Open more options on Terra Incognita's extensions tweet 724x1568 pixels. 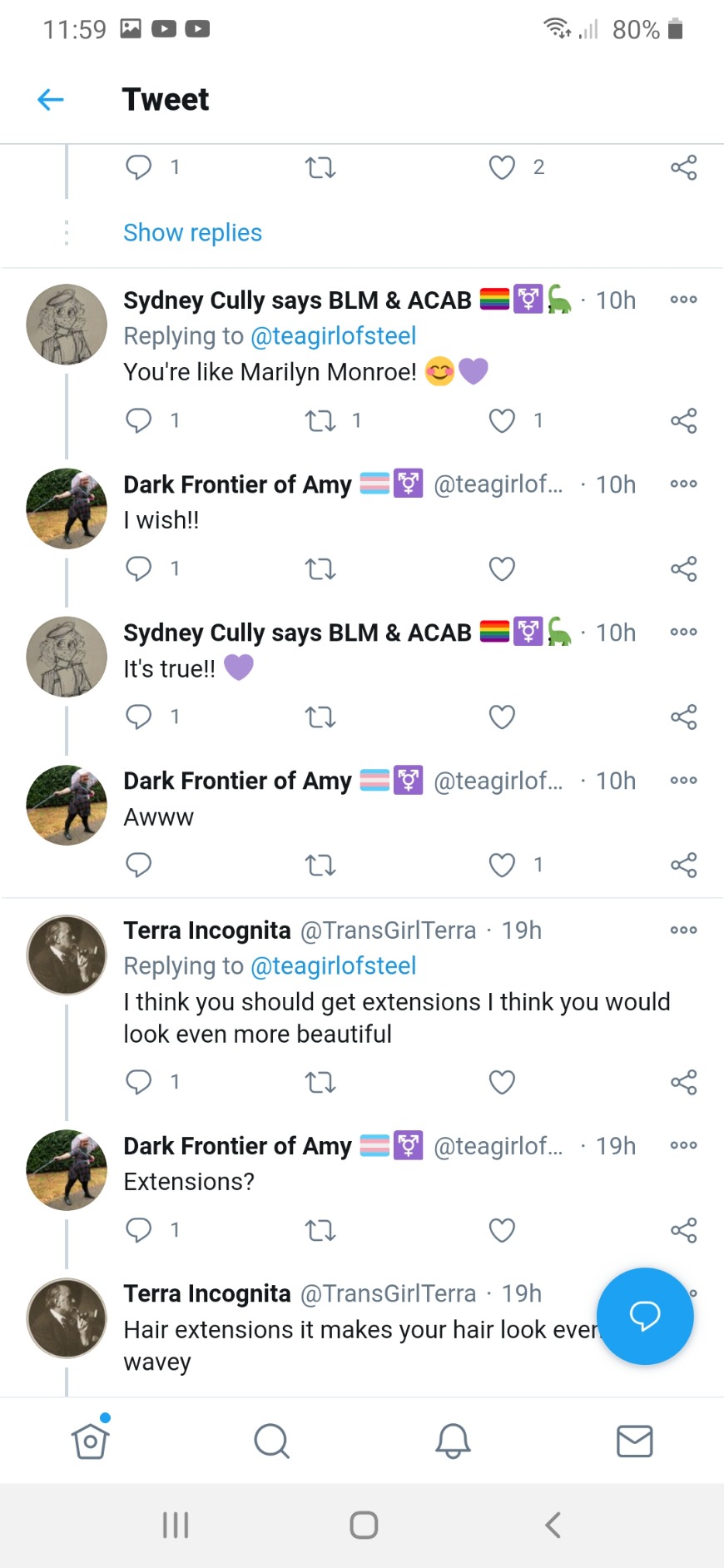[x=683, y=930]
